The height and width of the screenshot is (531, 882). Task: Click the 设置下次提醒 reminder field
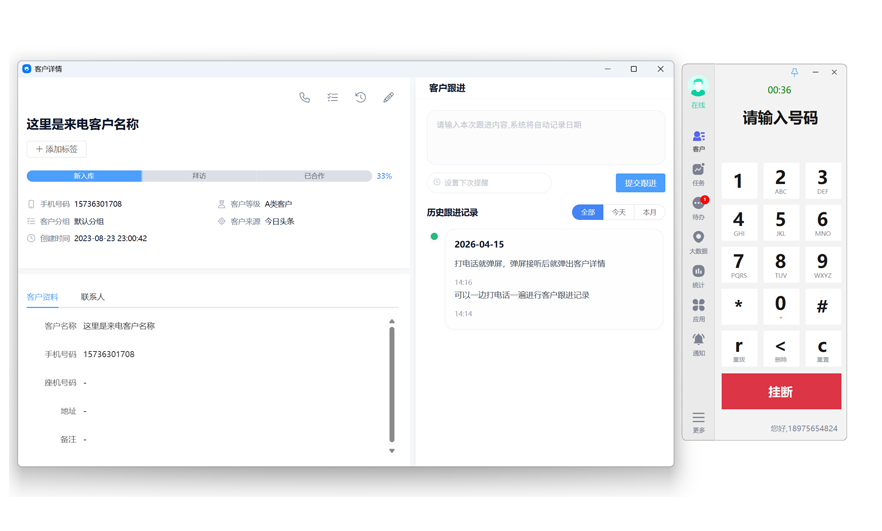point(489,183)
